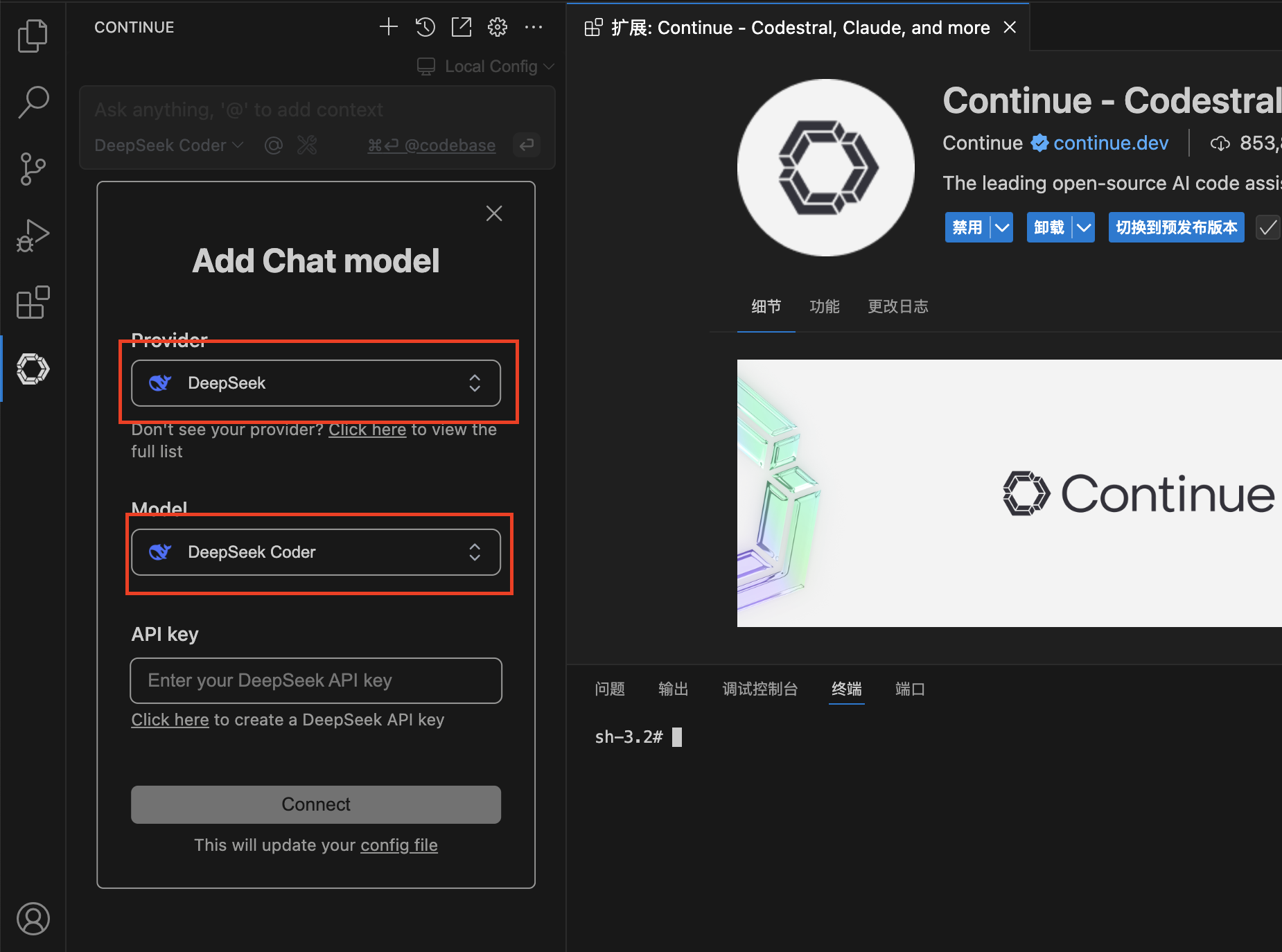The width and height of the screenshot is (1282, 952).
Task: Click the install count cloud download icon
Action: click(1220, 143)
